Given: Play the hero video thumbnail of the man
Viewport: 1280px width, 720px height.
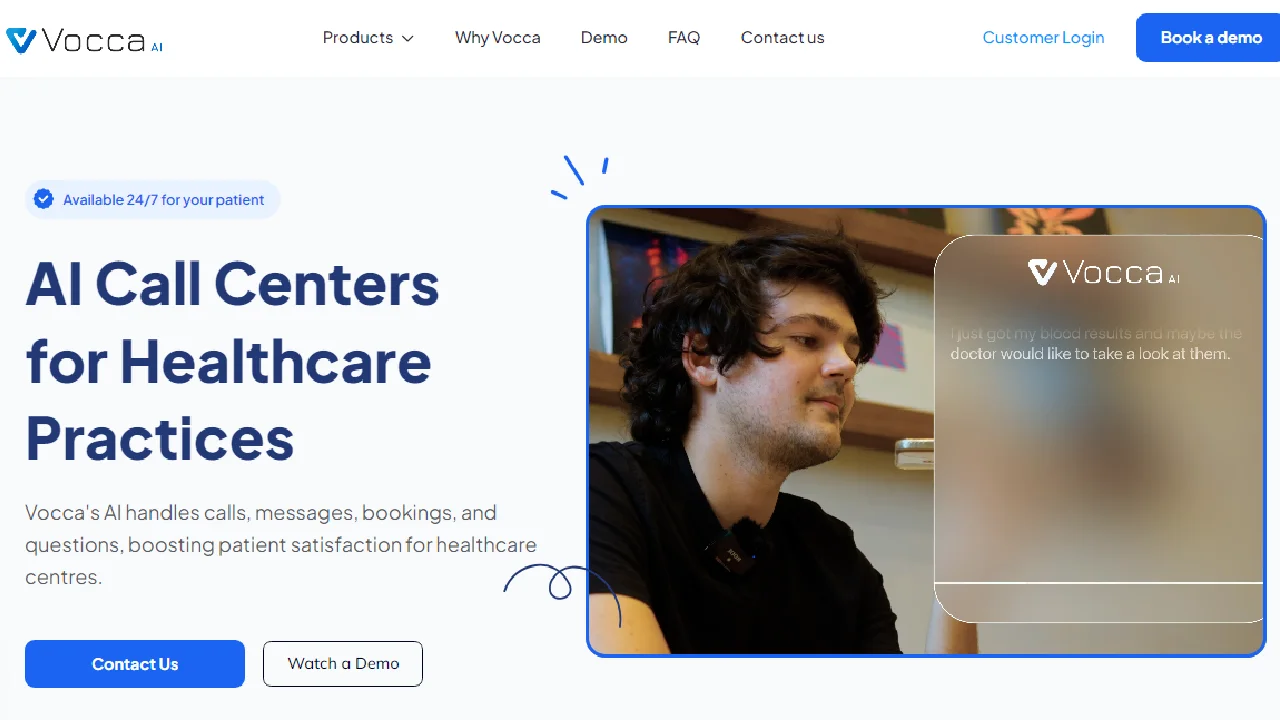Looking at the screenshot, I should [760, 430].
